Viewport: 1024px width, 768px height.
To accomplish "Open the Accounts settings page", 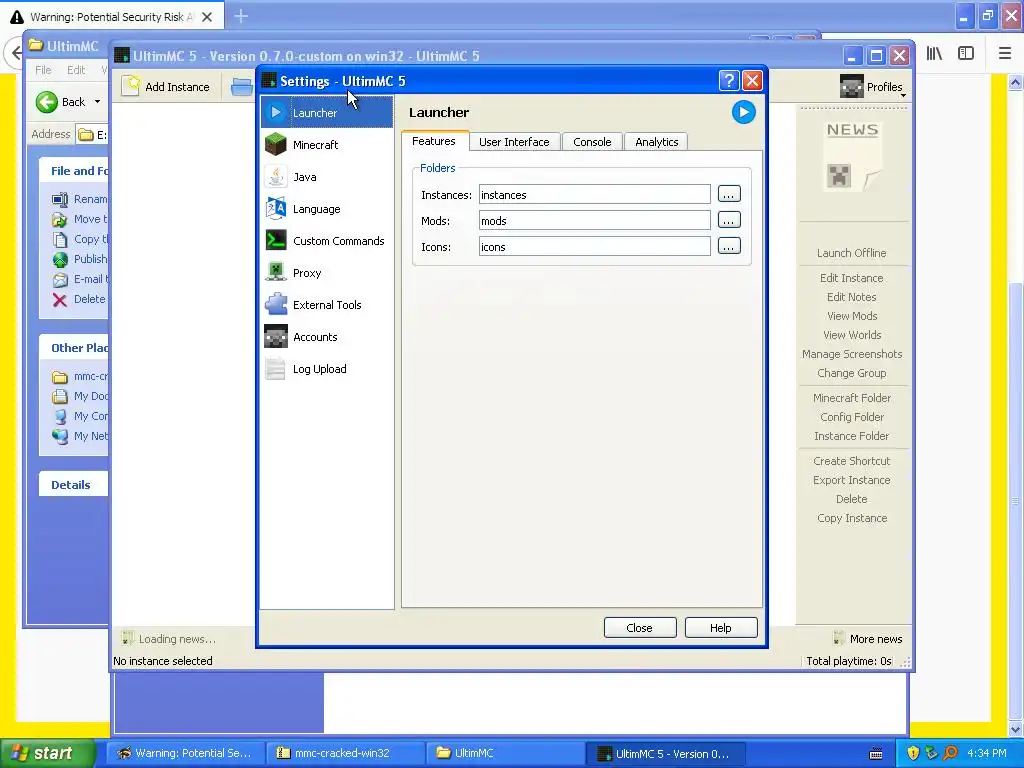I will point(327,336).
